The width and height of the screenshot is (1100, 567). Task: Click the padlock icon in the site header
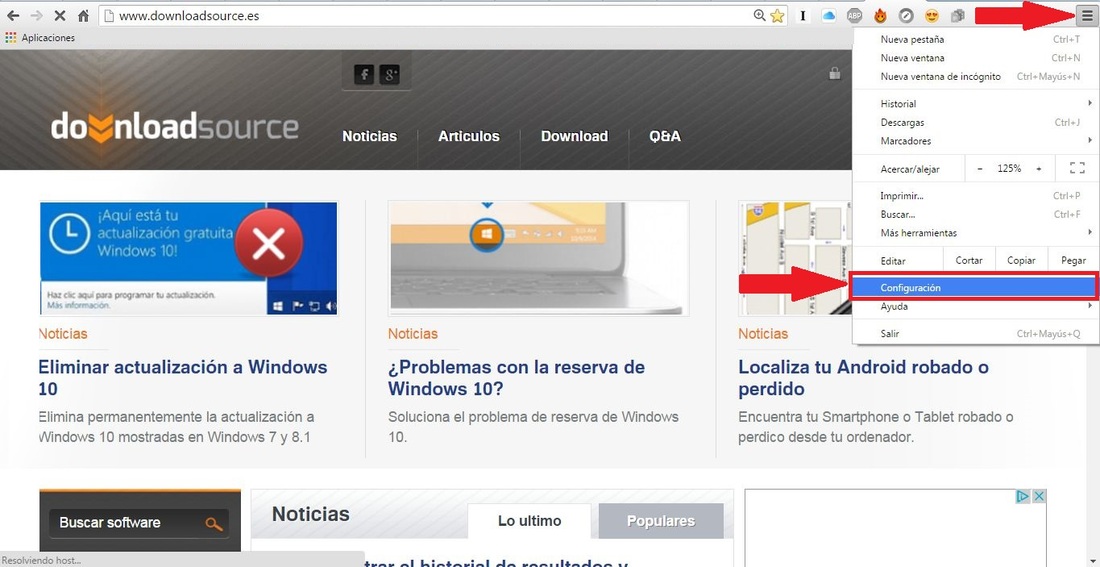coord(835,72)
